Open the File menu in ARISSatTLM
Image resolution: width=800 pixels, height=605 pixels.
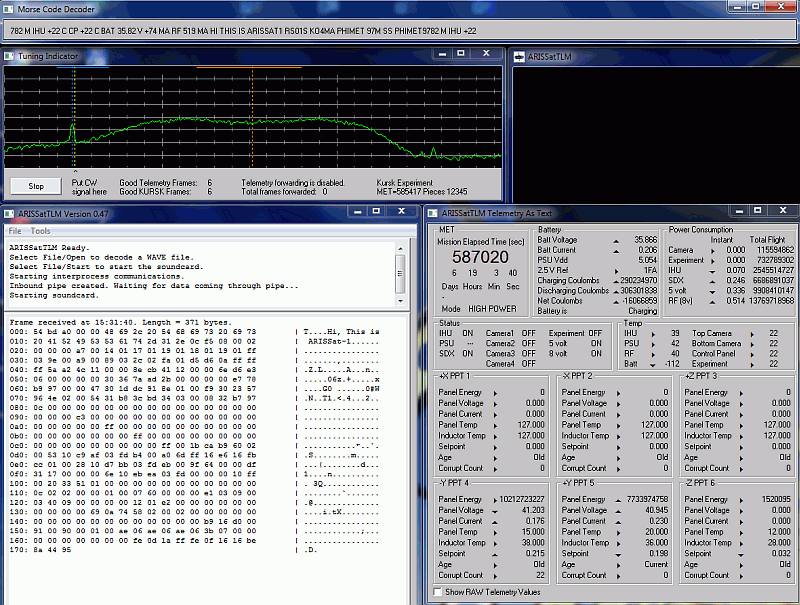click(15, 231)
